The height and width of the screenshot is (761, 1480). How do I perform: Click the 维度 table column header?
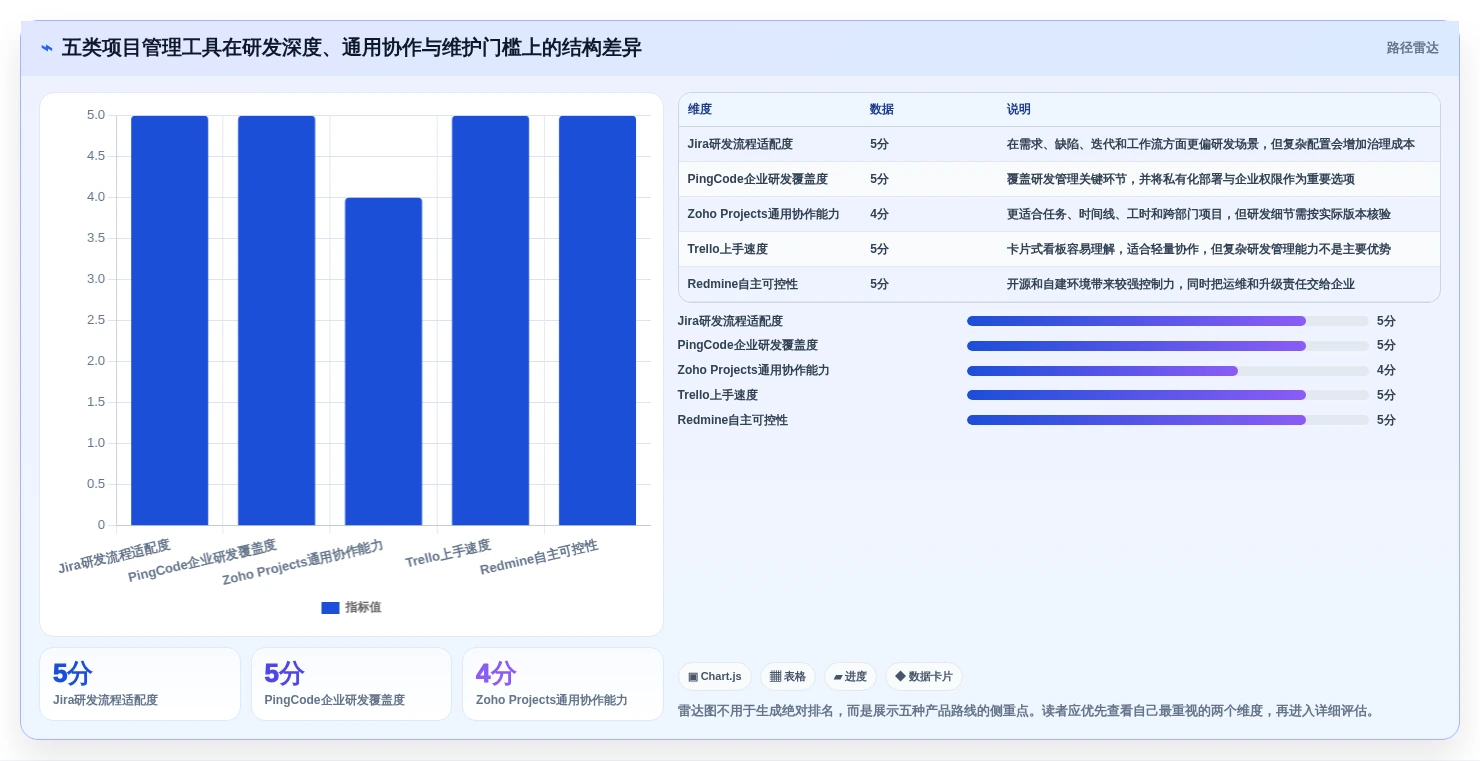click(700, 110)
